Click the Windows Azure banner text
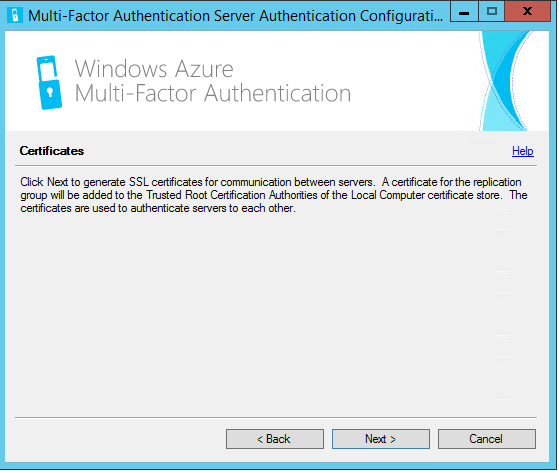This screenshot has height=471, width=559. [x=154, y=68]
